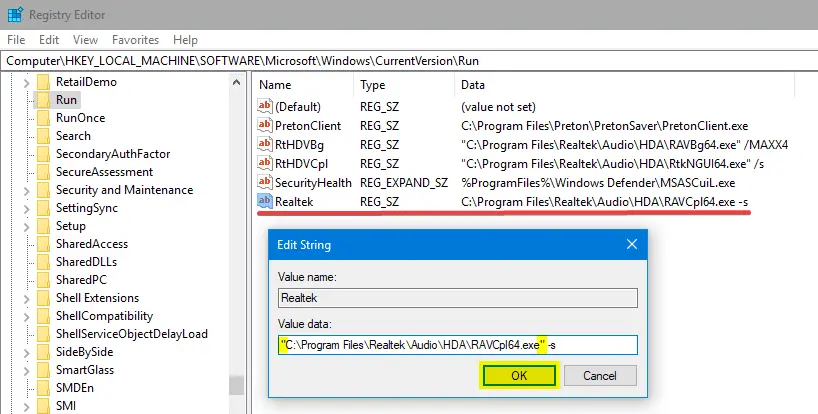The width and height of the screenshot is (818, 414).
Task: Open the File menu
Action: coord(16,40)
